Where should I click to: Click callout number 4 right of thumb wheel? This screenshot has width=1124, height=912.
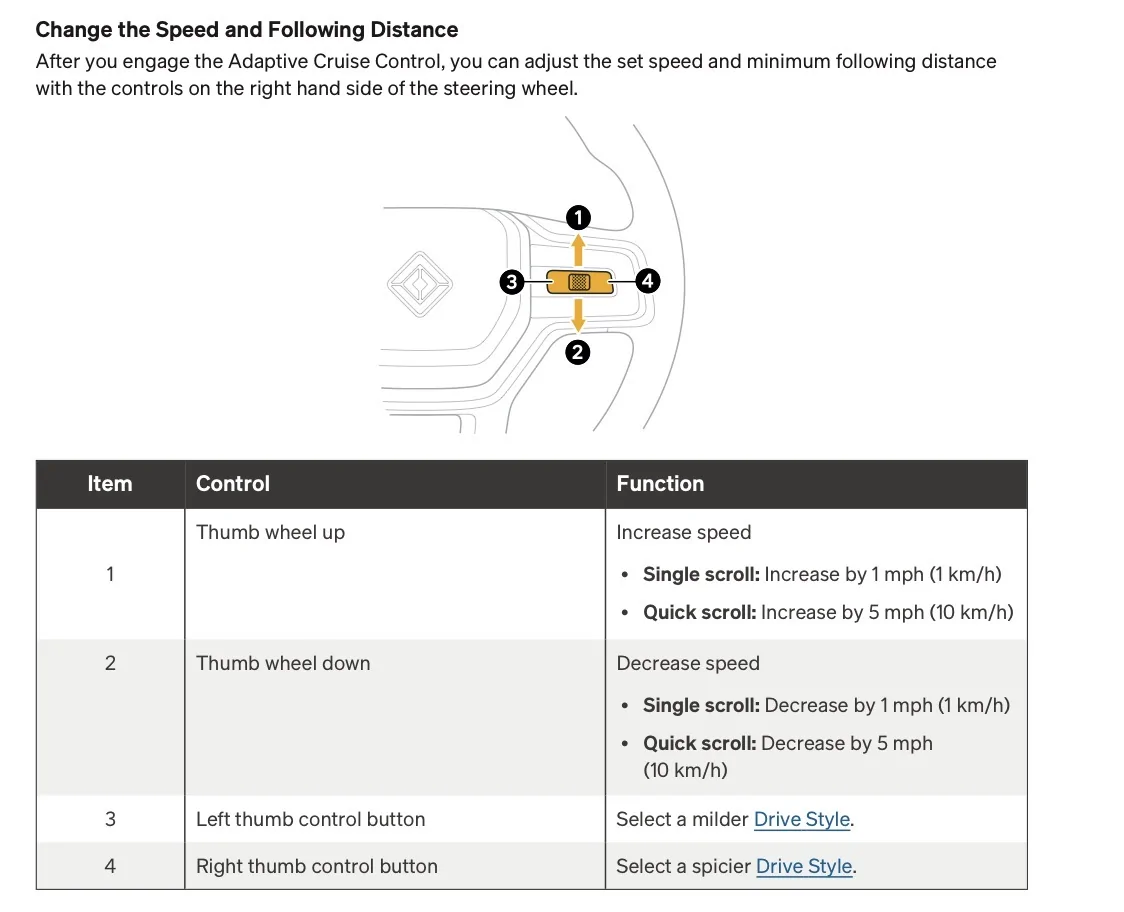[x=647, y=280]
